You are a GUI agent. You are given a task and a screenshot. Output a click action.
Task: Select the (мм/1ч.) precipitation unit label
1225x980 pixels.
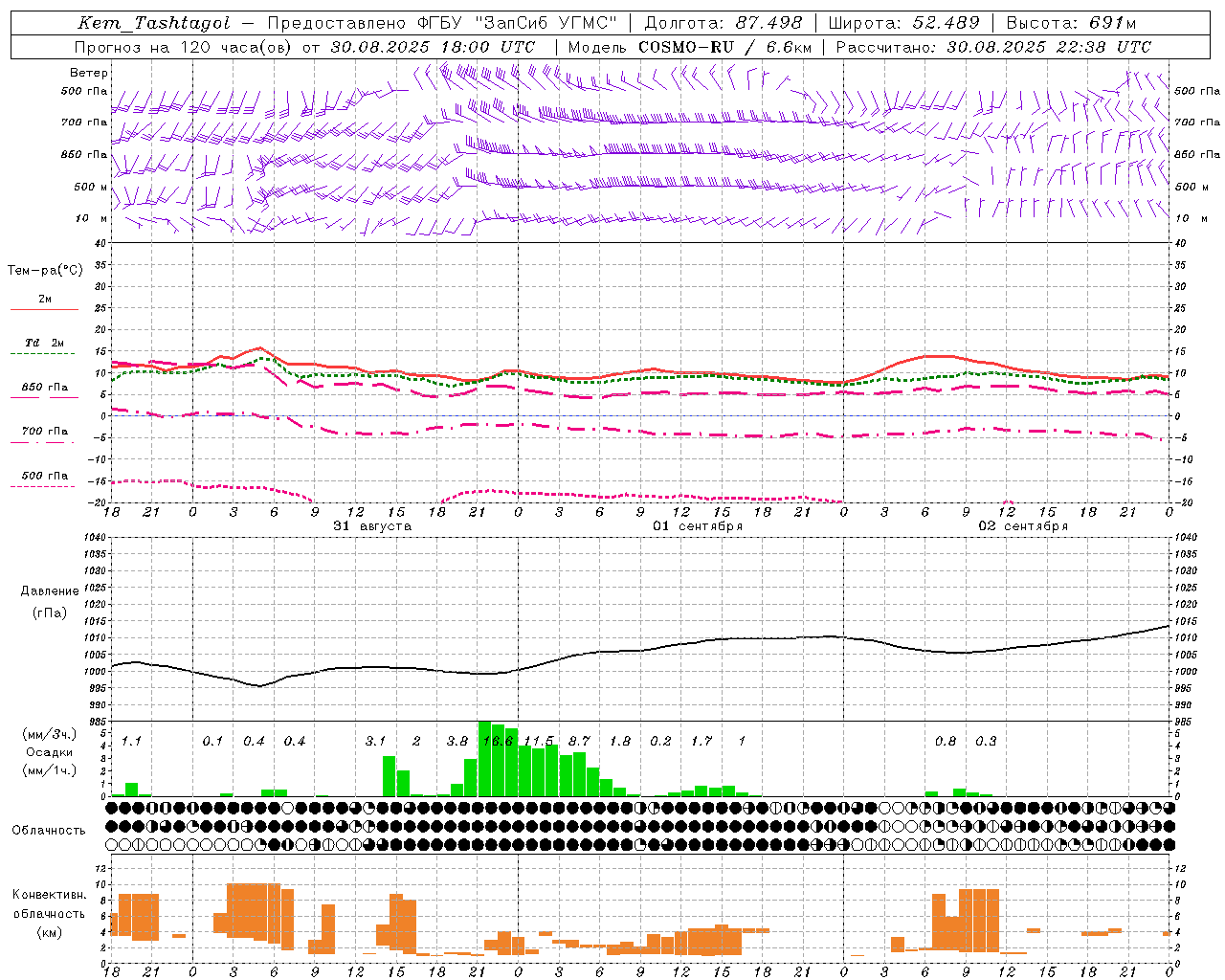[50, 770]
